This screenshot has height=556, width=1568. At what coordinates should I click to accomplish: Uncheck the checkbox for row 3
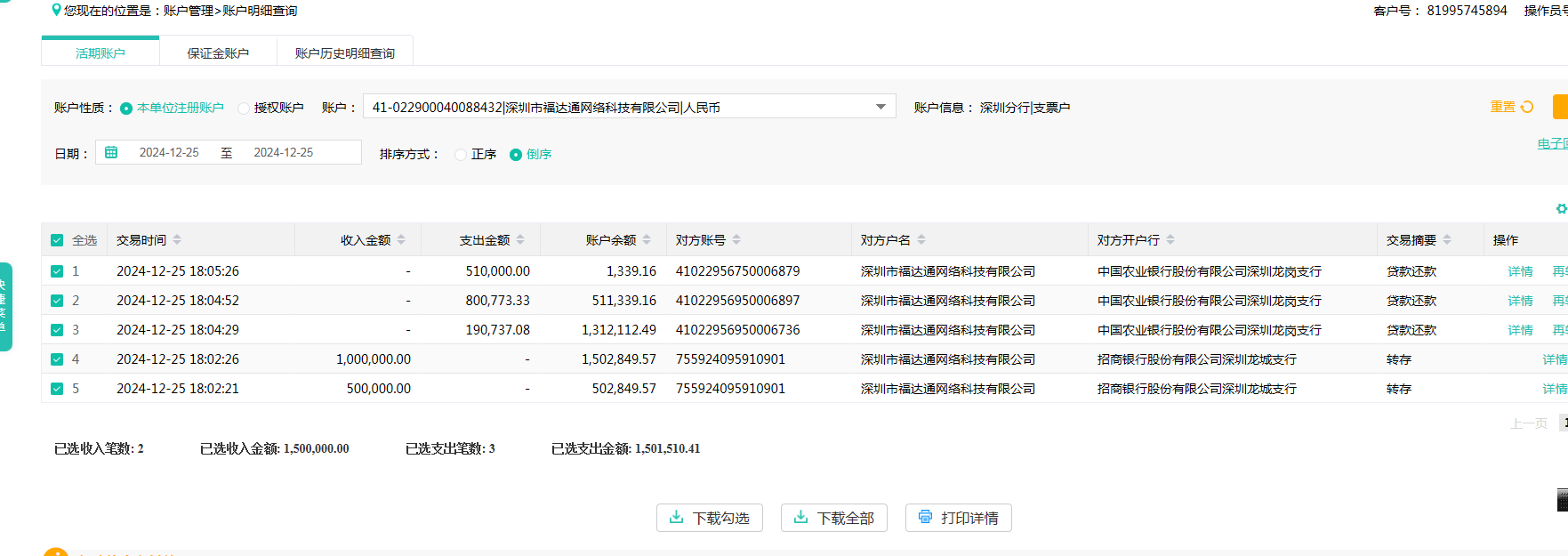pyautogui.click(x=57, y=330)
